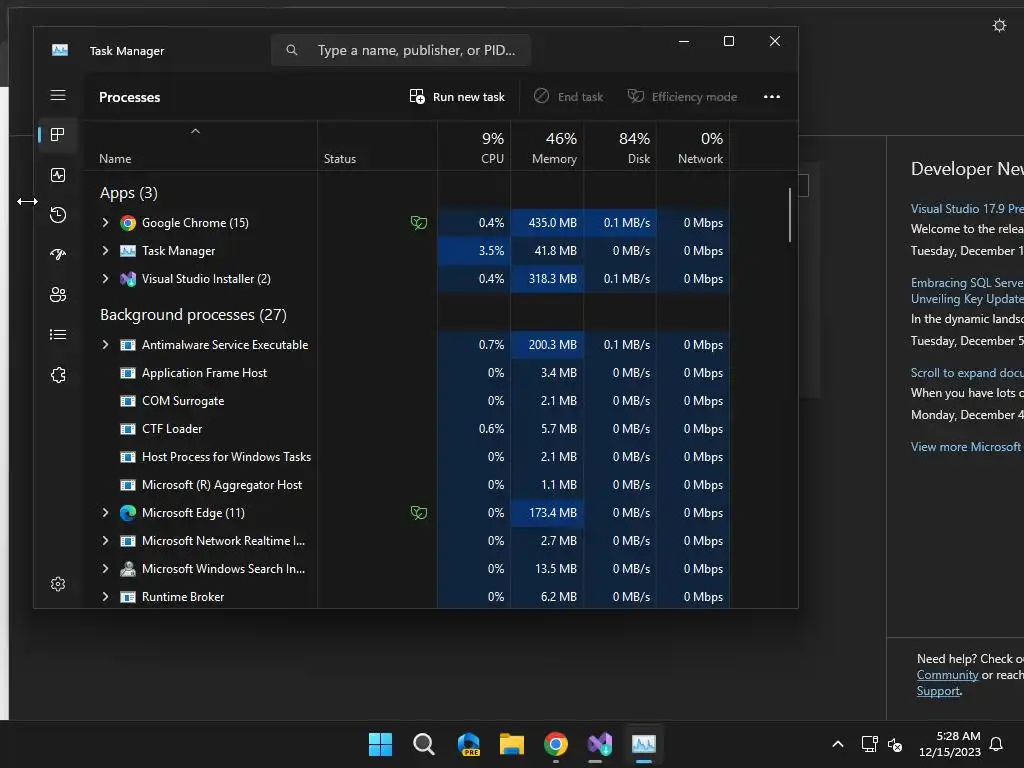The height and width of the screenshot is (768, 1024).
Task: Open the App history sidebar icon
Action: (x=58, y=215)
